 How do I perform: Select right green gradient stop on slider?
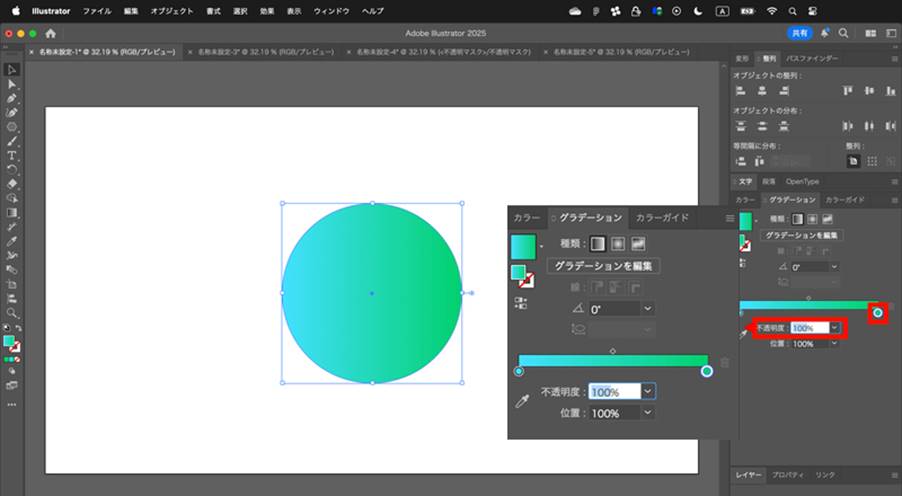click(707, 372)
